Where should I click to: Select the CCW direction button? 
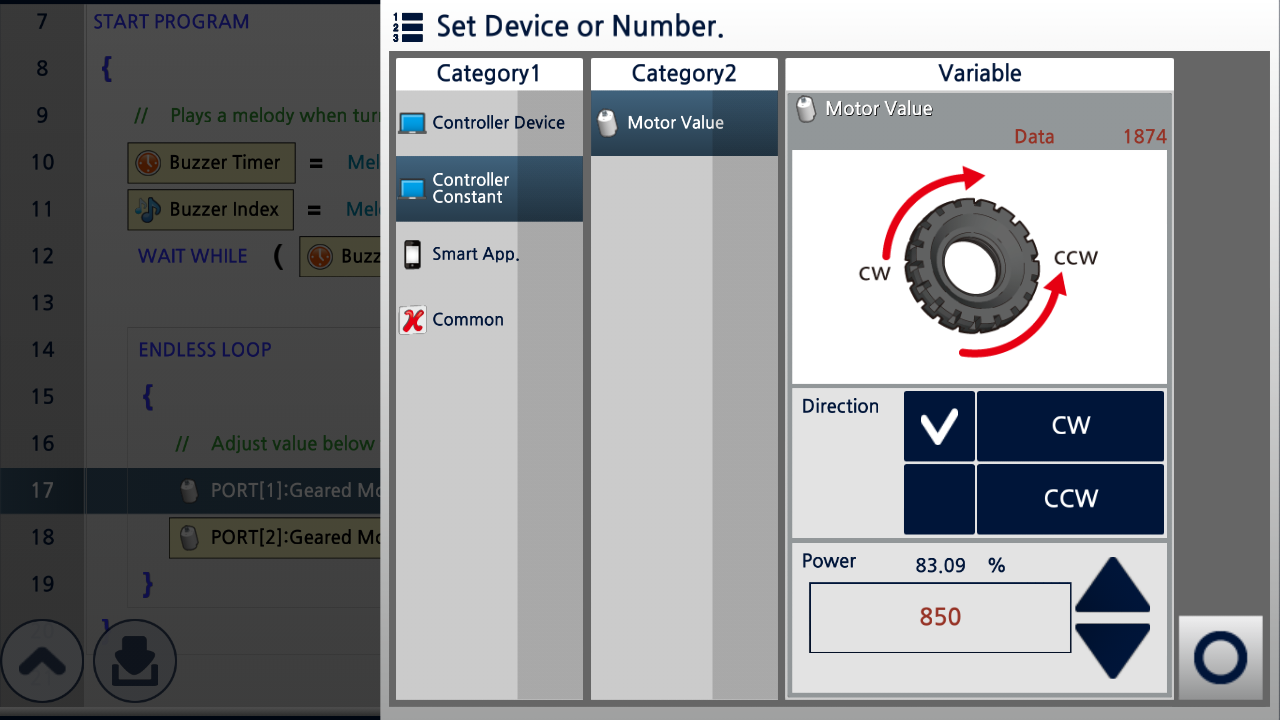click(1070, 499)
